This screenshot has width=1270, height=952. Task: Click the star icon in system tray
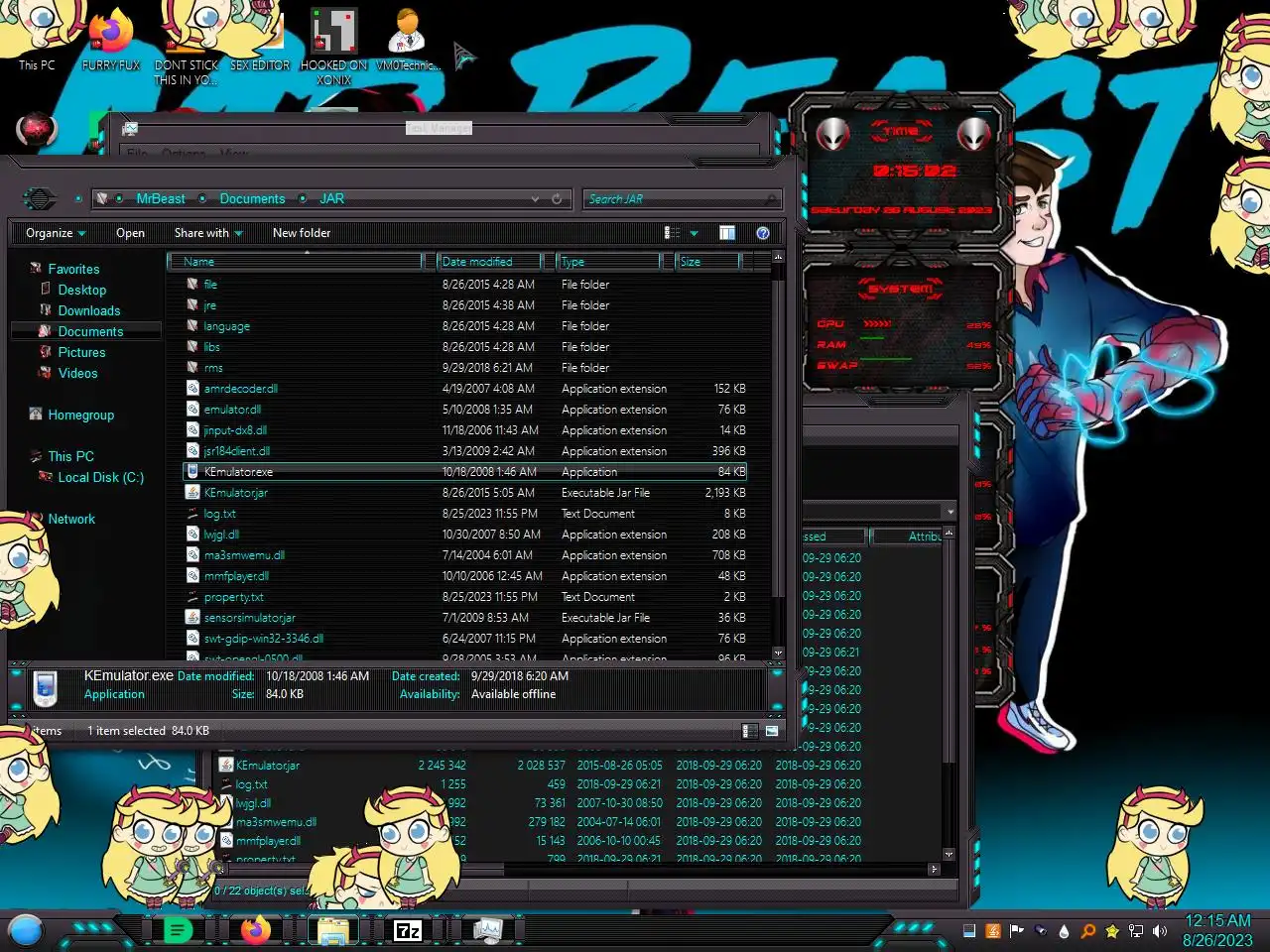1112,930
